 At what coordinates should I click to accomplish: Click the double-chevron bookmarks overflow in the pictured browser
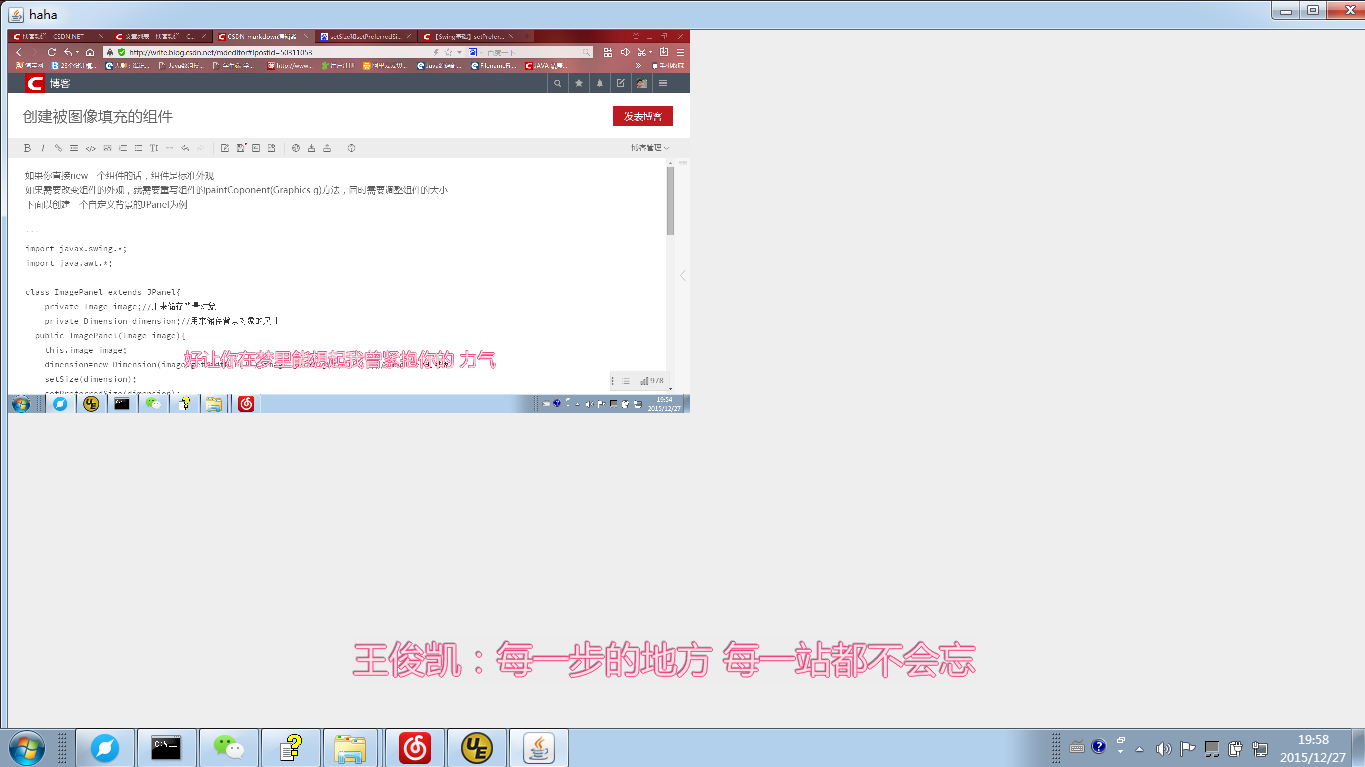(638, 66)
